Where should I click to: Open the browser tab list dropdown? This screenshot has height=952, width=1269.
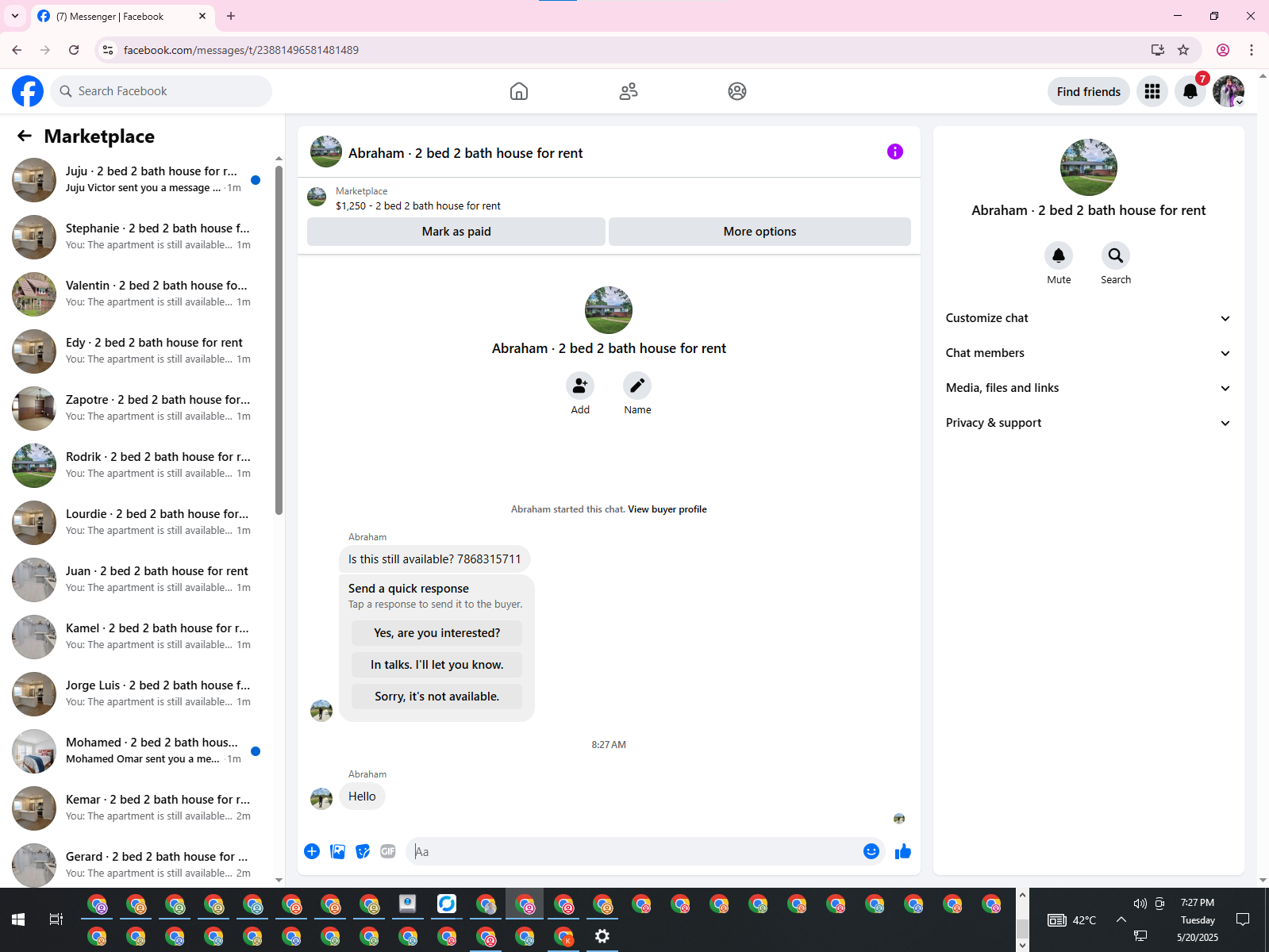pyautogui.click(x=15, y=16)
